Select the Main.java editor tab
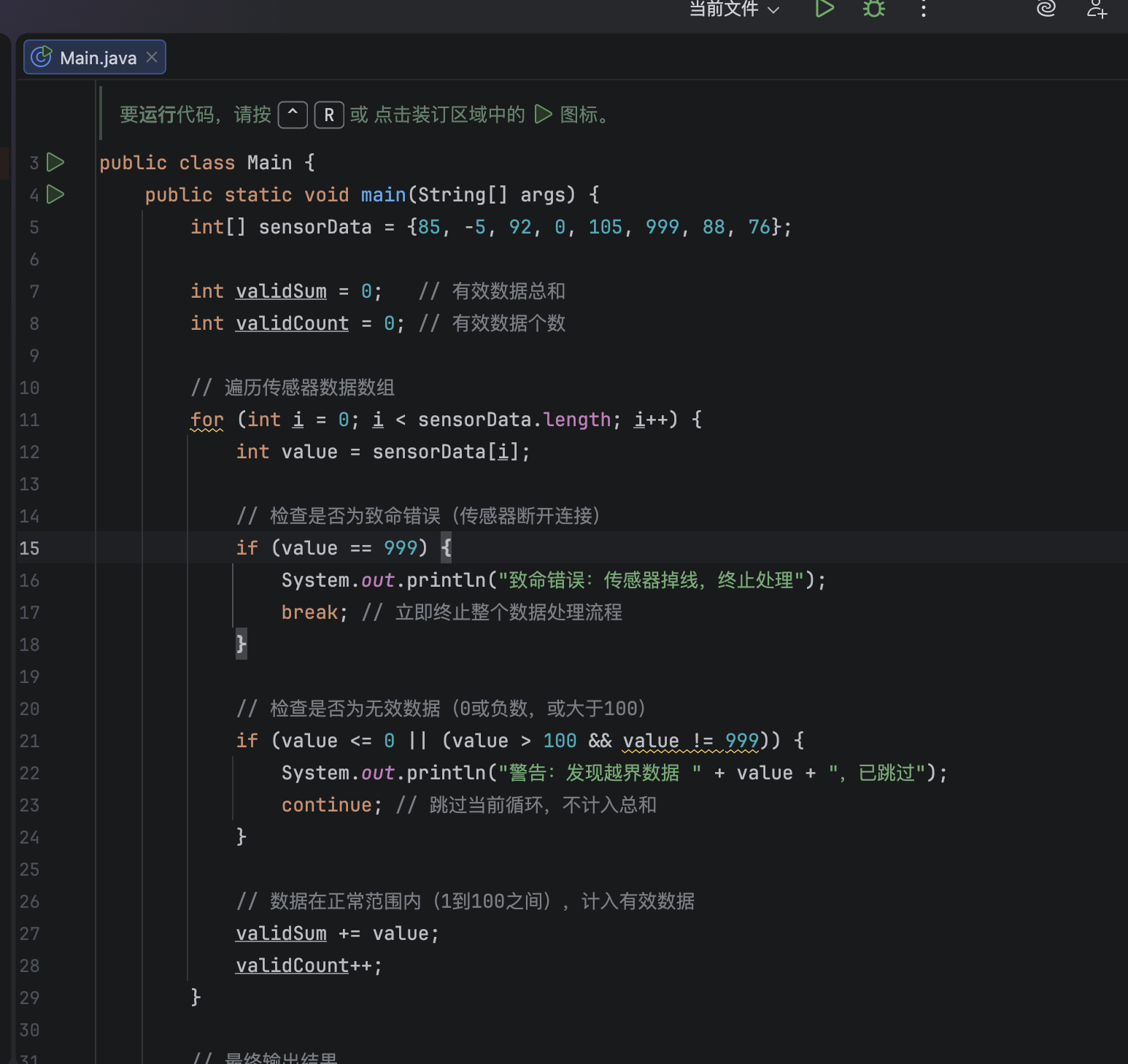Image resolution: width=1128 pixels, height=1064 pixels. click(98, 58)
